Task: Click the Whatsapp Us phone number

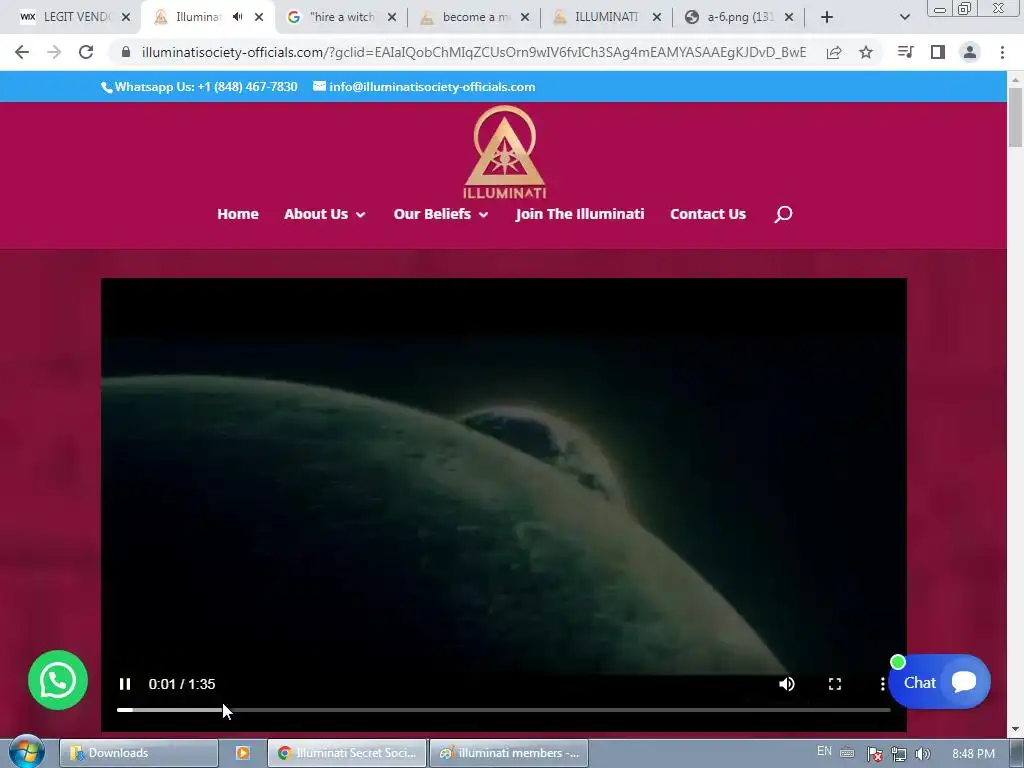Action: [x=199, y=87]
